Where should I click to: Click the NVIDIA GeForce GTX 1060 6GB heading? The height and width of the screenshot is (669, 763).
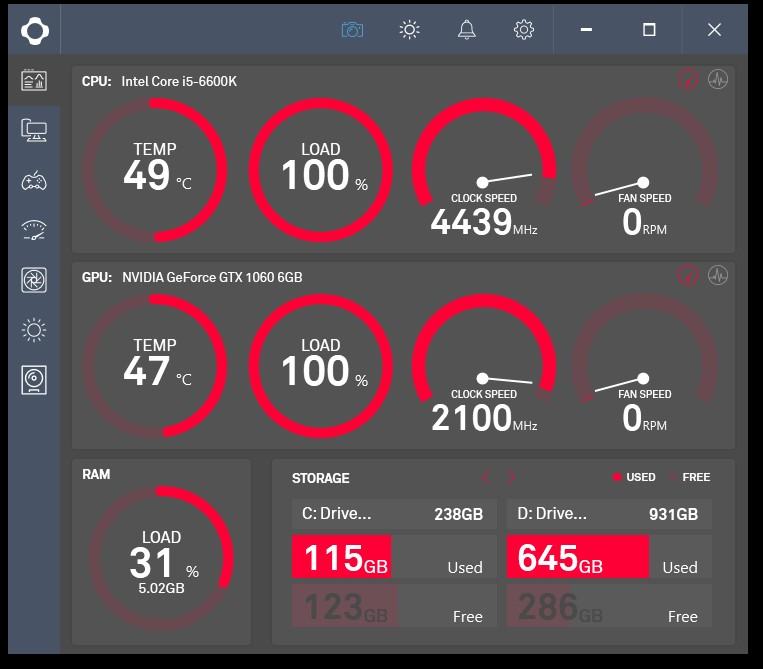212,277
